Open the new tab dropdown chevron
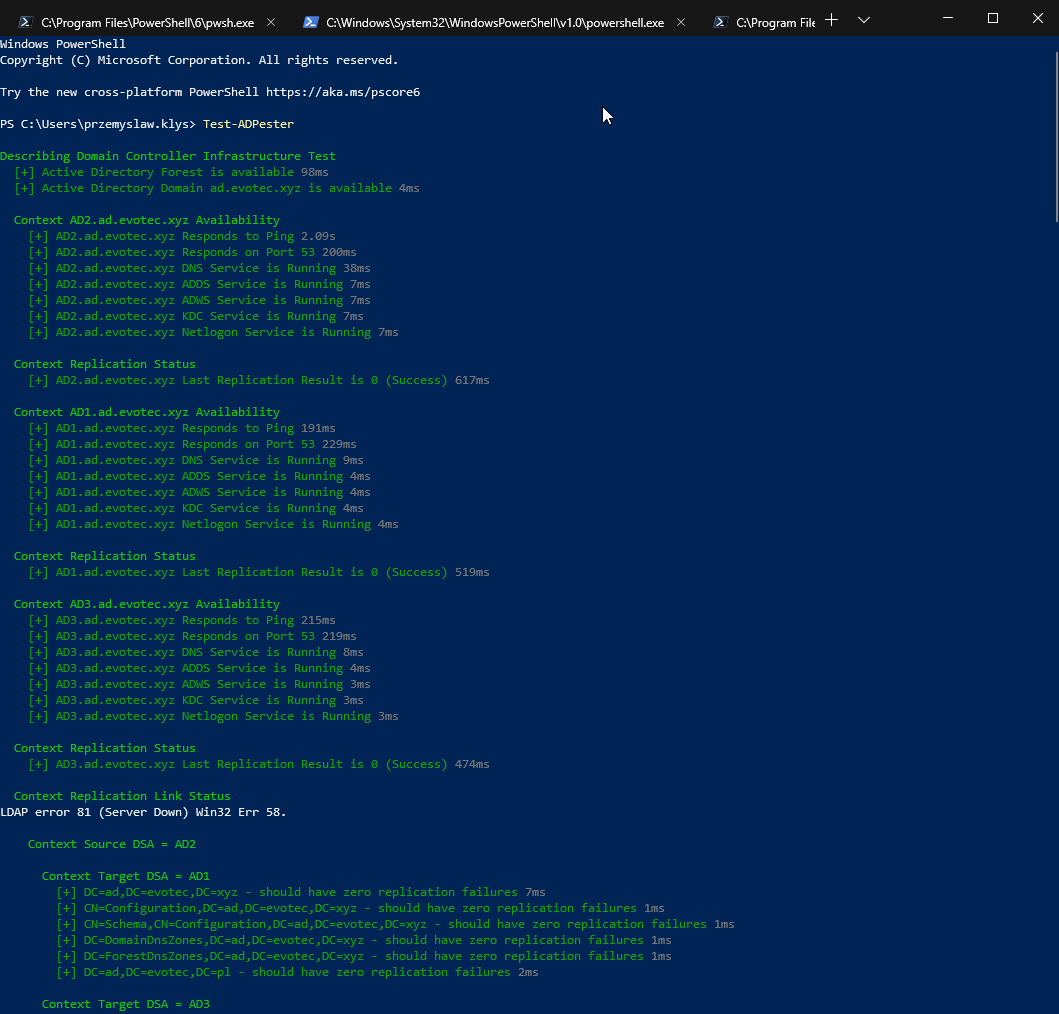This screenshot has width=1059, height=1014. coord(863,19)
